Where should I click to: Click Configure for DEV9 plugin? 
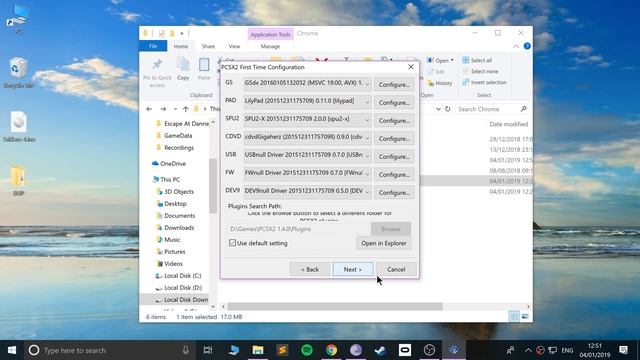[x=394, y=193]
